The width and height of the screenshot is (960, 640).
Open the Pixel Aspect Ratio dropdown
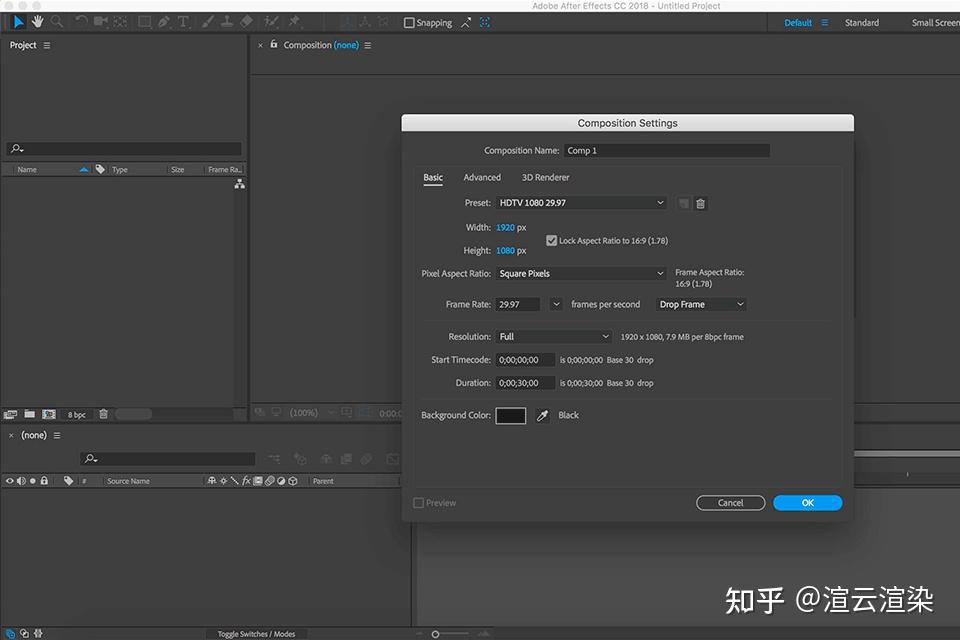[581, 273]
